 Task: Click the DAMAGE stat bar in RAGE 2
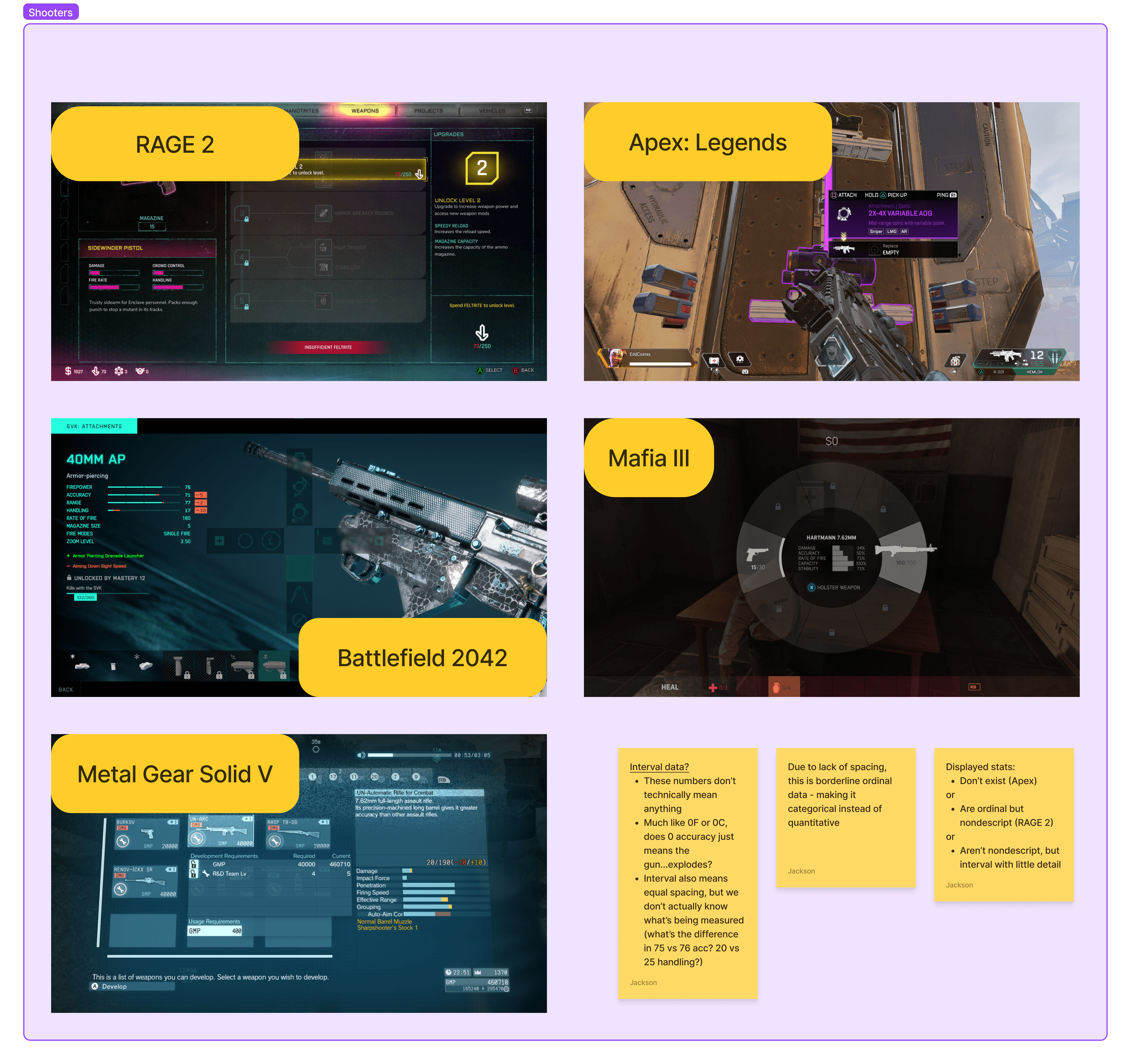point(114,273)
